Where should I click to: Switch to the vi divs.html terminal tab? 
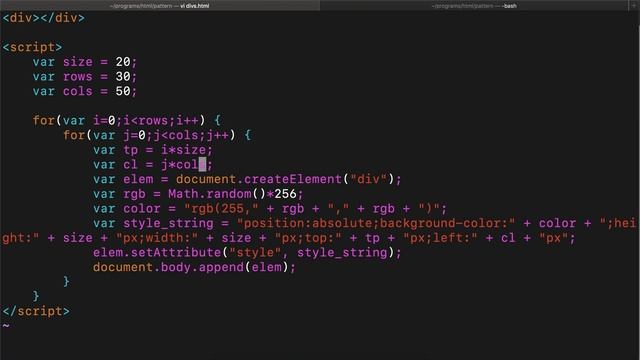(160, 6)
